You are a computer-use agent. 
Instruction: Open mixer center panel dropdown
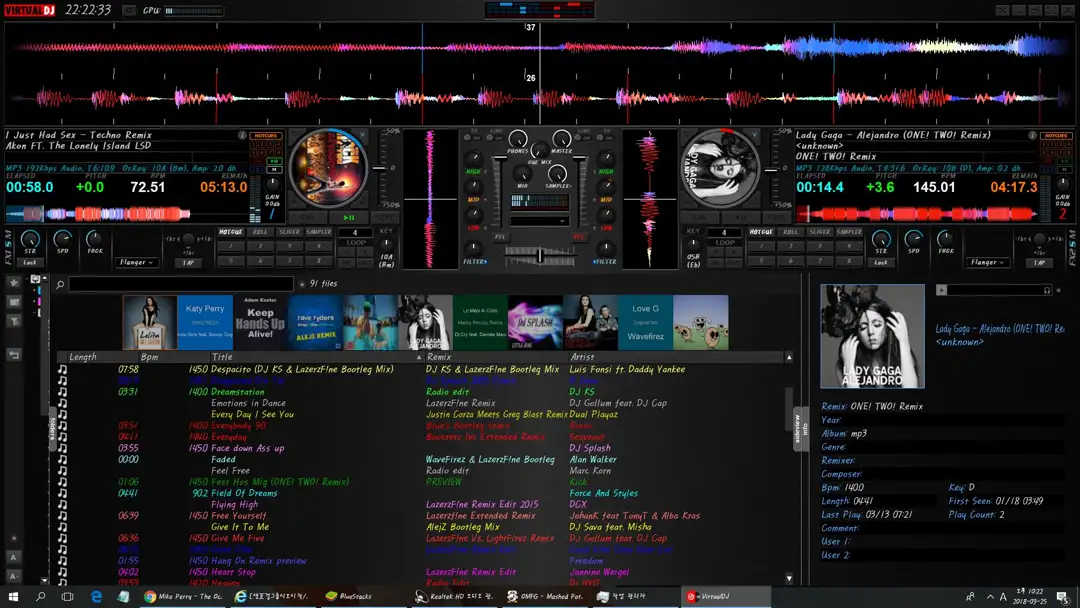[539, 221]
